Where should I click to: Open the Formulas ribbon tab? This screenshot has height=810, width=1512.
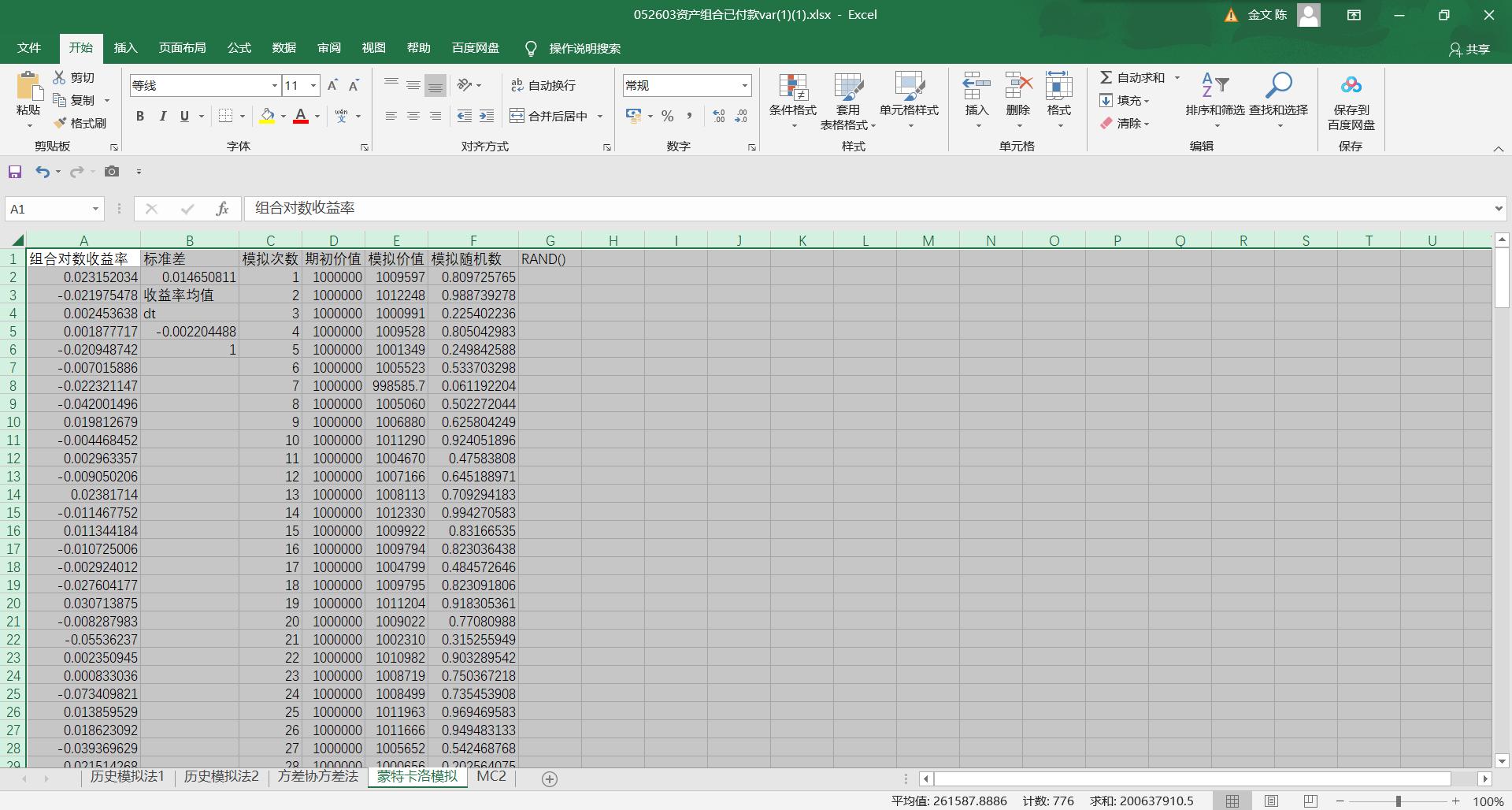pyautogui.click(x=239, y=48)
